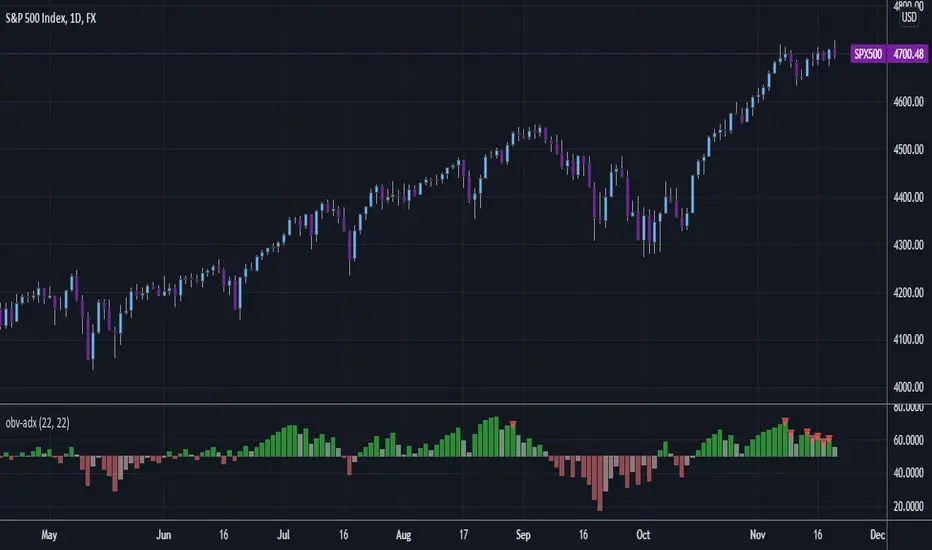Click the 4500.00 price axis label
This screenshot has height=550, width=932.
[x=908, y=149]
